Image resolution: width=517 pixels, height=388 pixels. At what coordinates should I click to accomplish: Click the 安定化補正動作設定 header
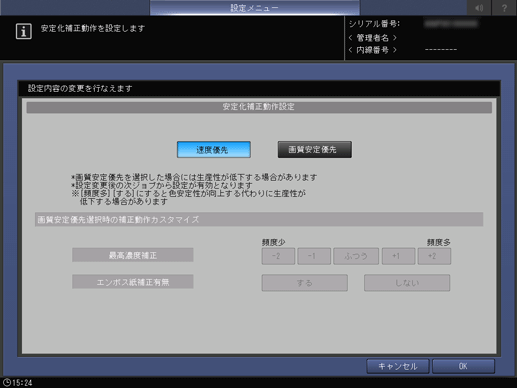259,107
